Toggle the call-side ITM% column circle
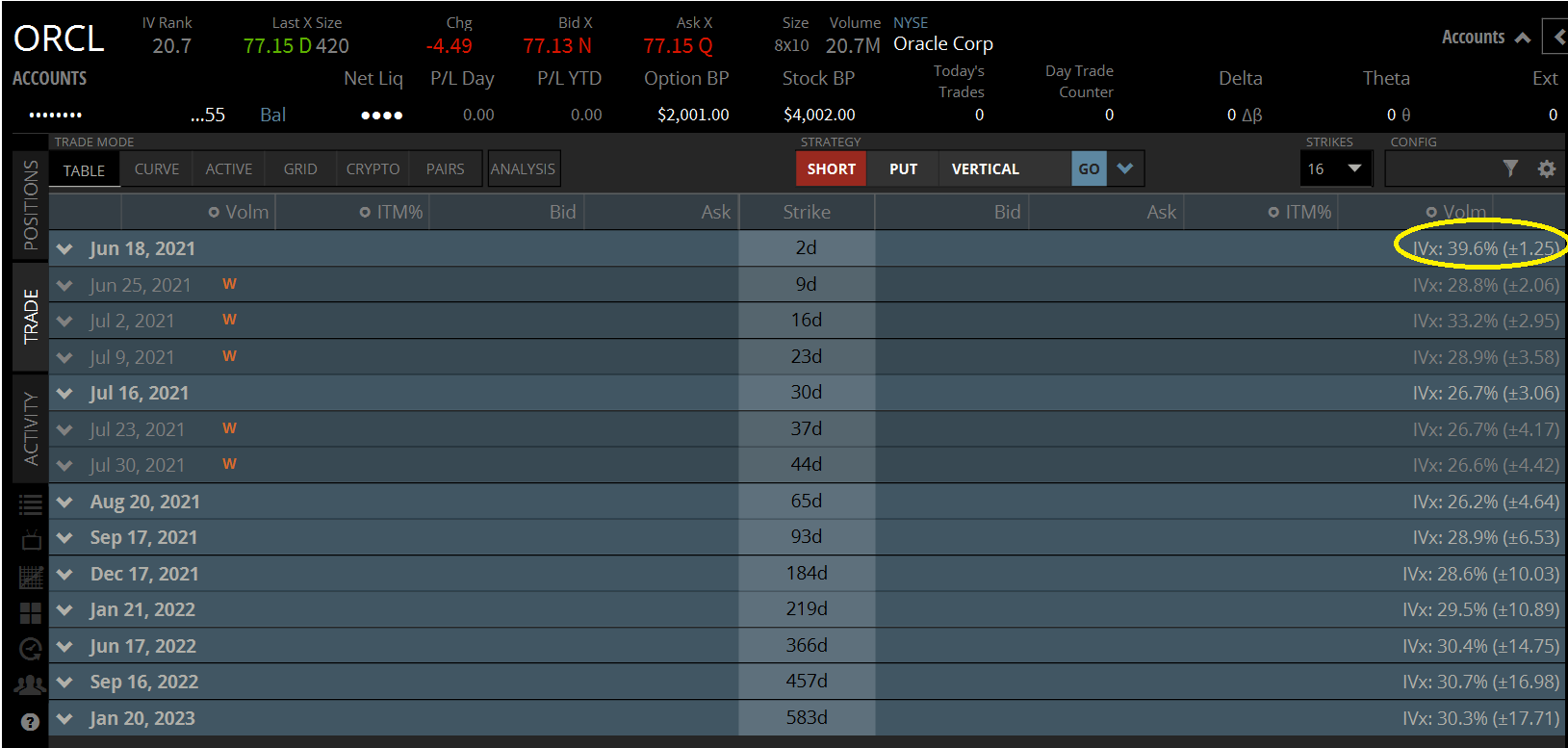Image resolution: width=1568 pixels, height=748 pixels. [365, 213]
